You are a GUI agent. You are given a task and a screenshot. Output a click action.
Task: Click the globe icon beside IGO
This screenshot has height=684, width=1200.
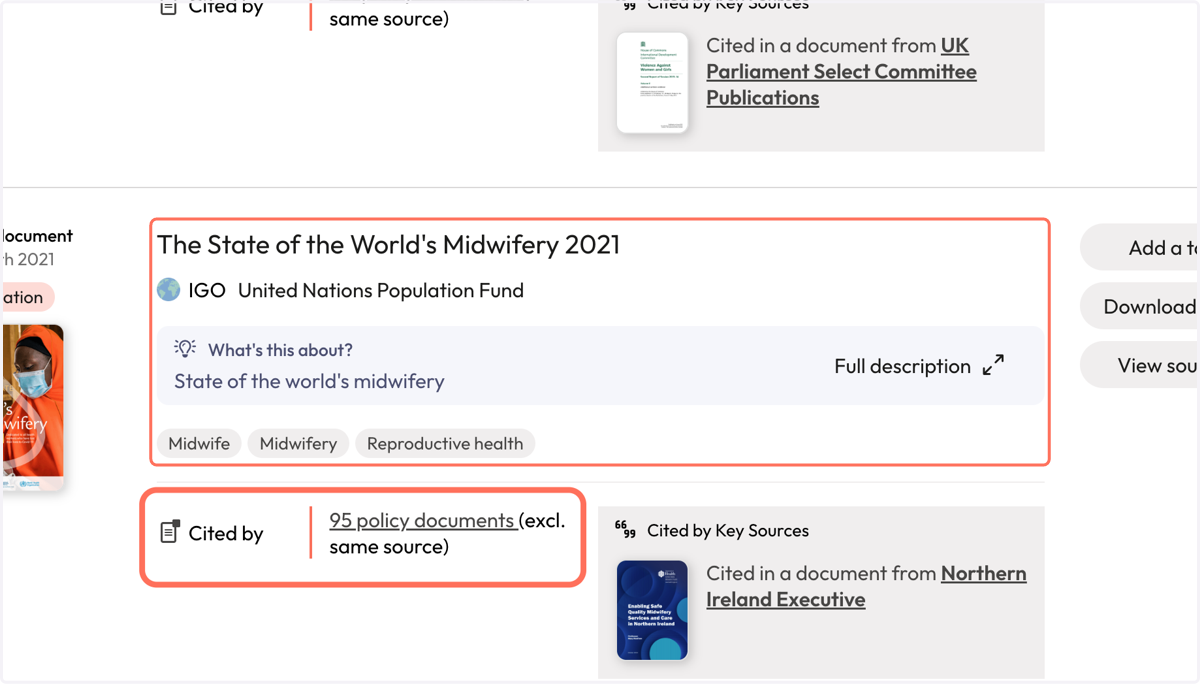[169, 290]
